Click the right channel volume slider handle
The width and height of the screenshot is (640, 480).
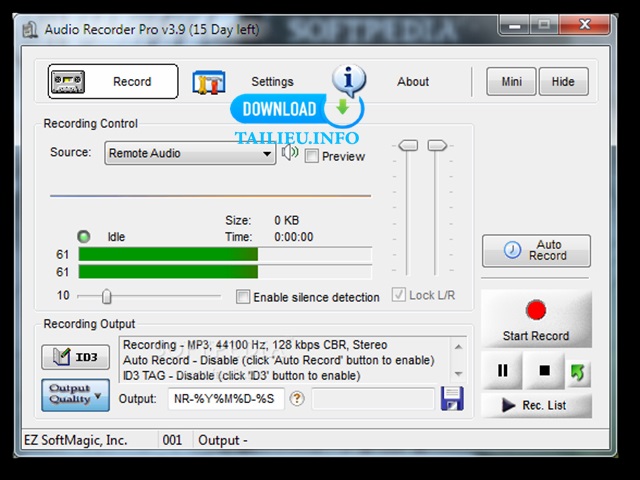pyautogui.click(x=437, y=145)
